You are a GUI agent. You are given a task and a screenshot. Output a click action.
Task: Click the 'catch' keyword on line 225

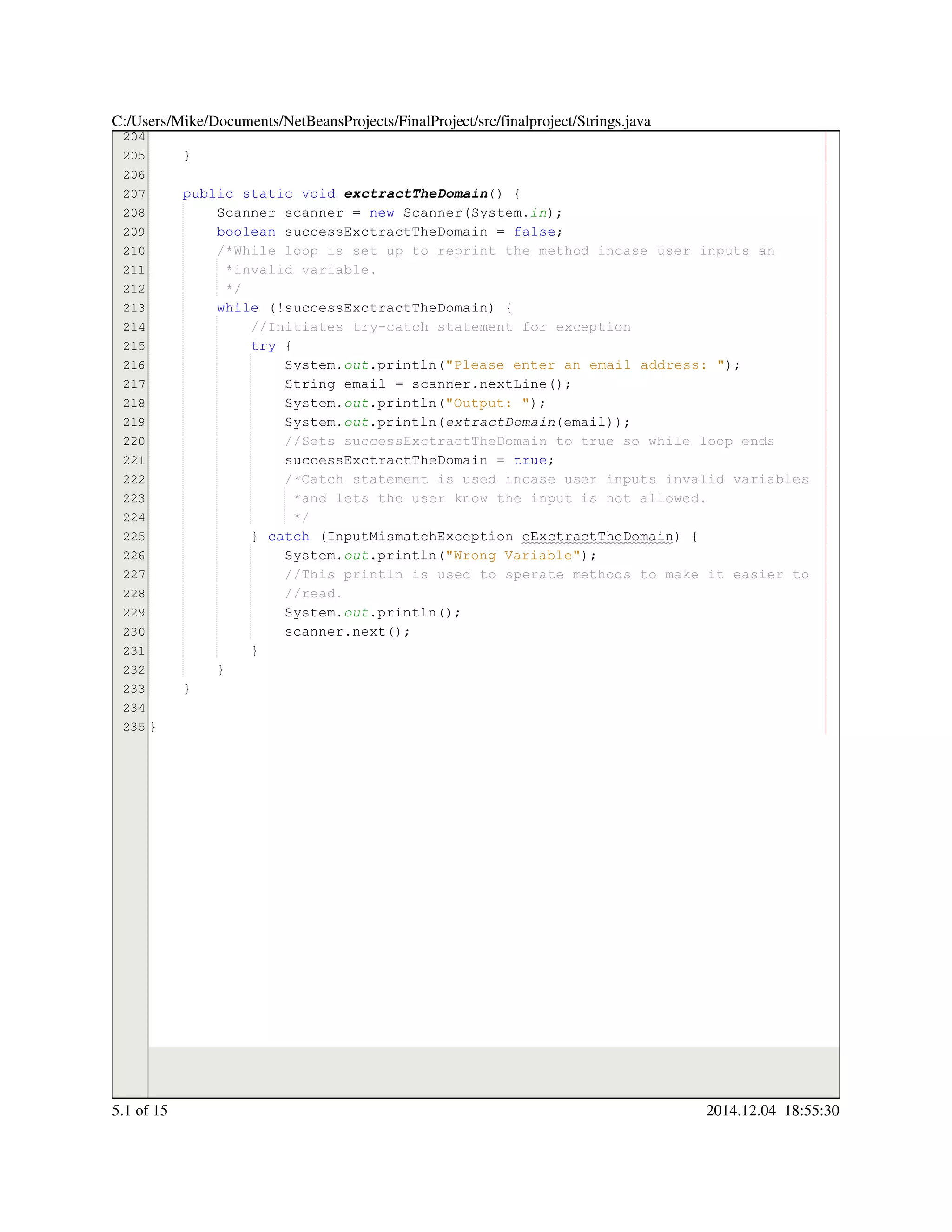(288, 537)
